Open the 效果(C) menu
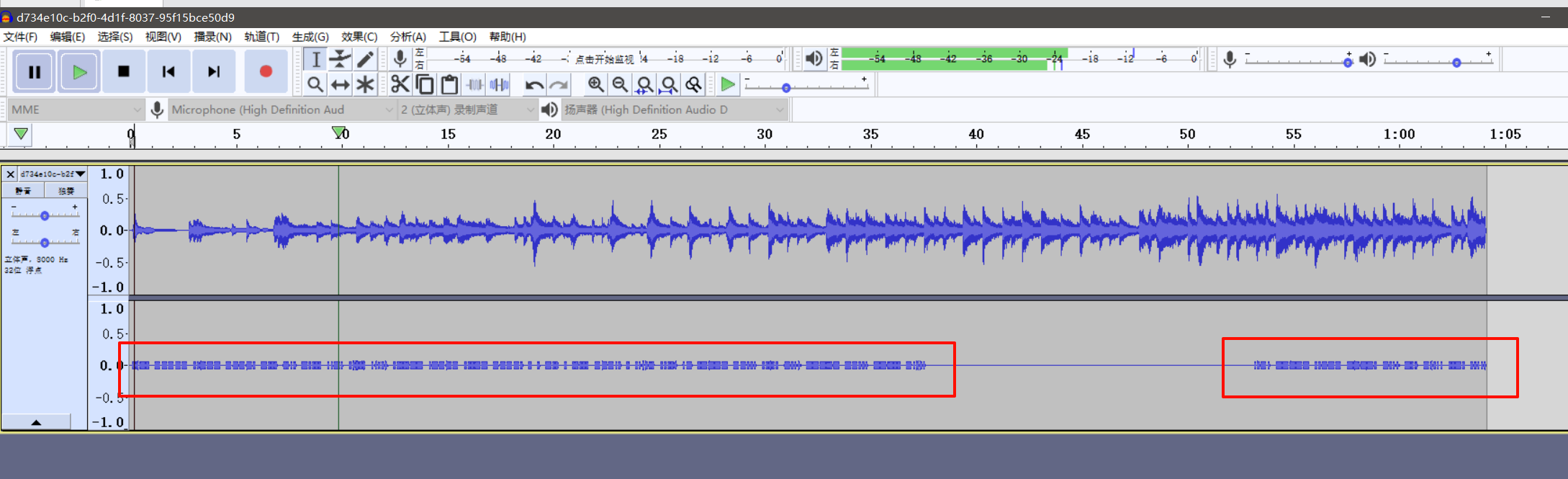 (x=359, y=37)
